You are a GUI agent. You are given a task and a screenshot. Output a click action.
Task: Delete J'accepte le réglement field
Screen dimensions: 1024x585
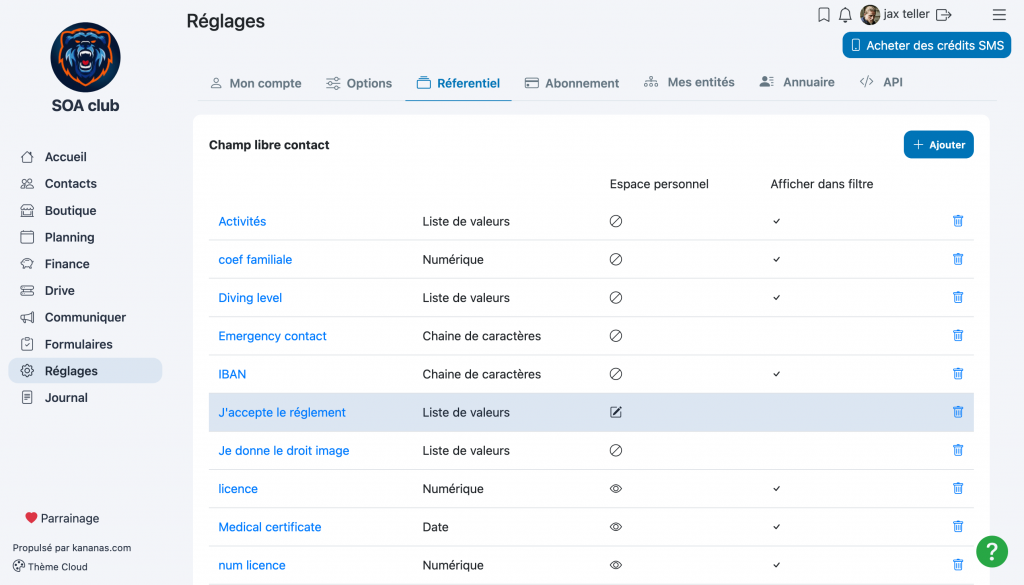957,412
